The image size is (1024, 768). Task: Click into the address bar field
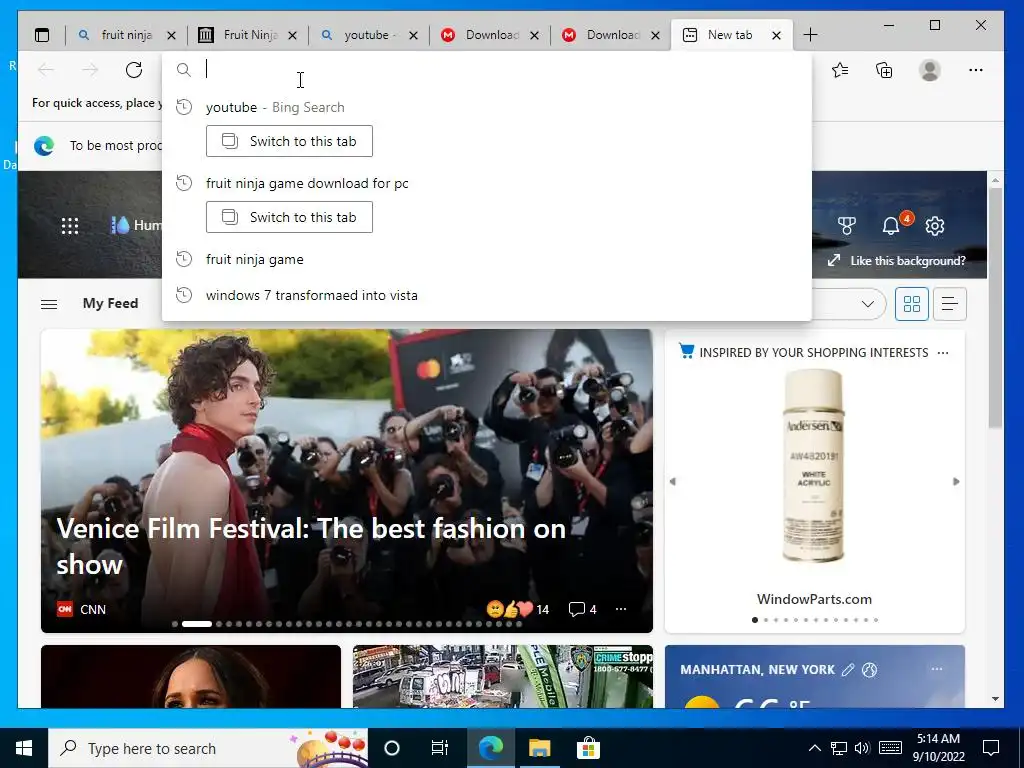(487, 69)
